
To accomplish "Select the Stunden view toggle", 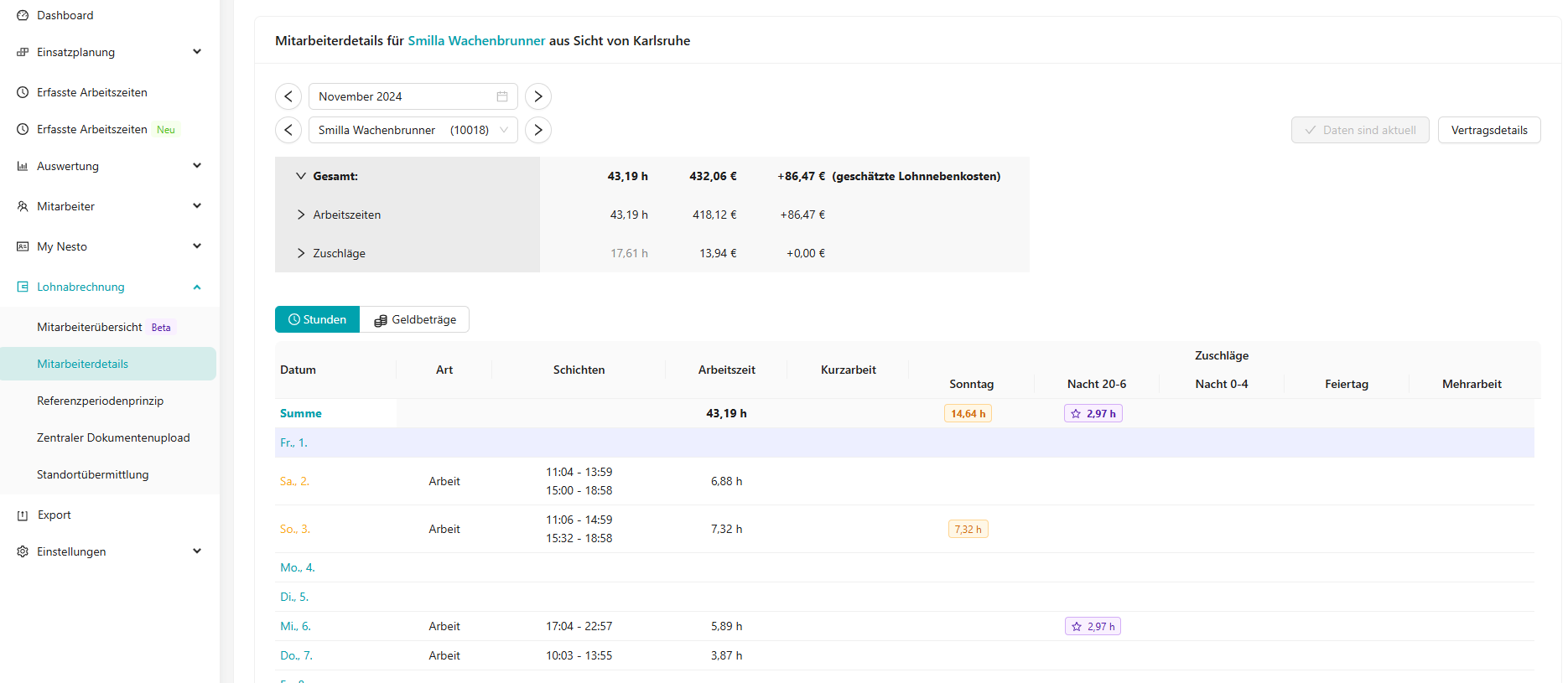I will pos(318,319).
